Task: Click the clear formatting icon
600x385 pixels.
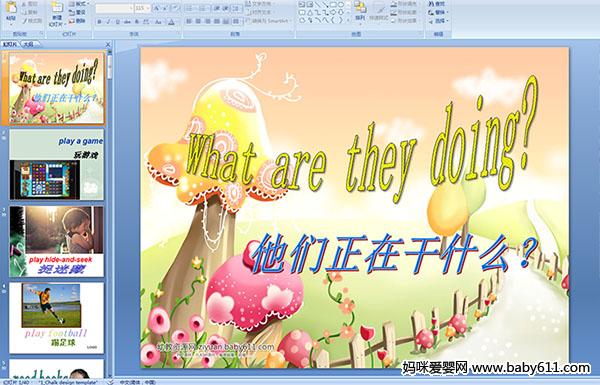Action: pyautogui.click(x=175, y=8)
